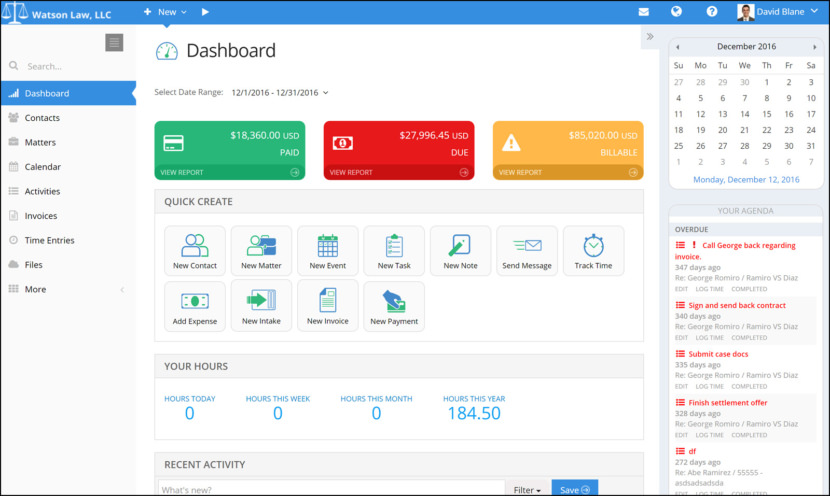830x496 pixels.
Task: Collapse the right agenda panel with double chevron
Action: [650, 37]
